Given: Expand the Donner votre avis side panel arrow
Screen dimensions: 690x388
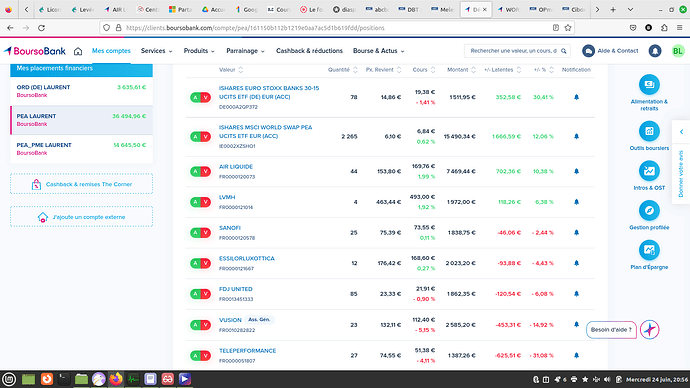Looking at the screenshot, I should (681, 132).
